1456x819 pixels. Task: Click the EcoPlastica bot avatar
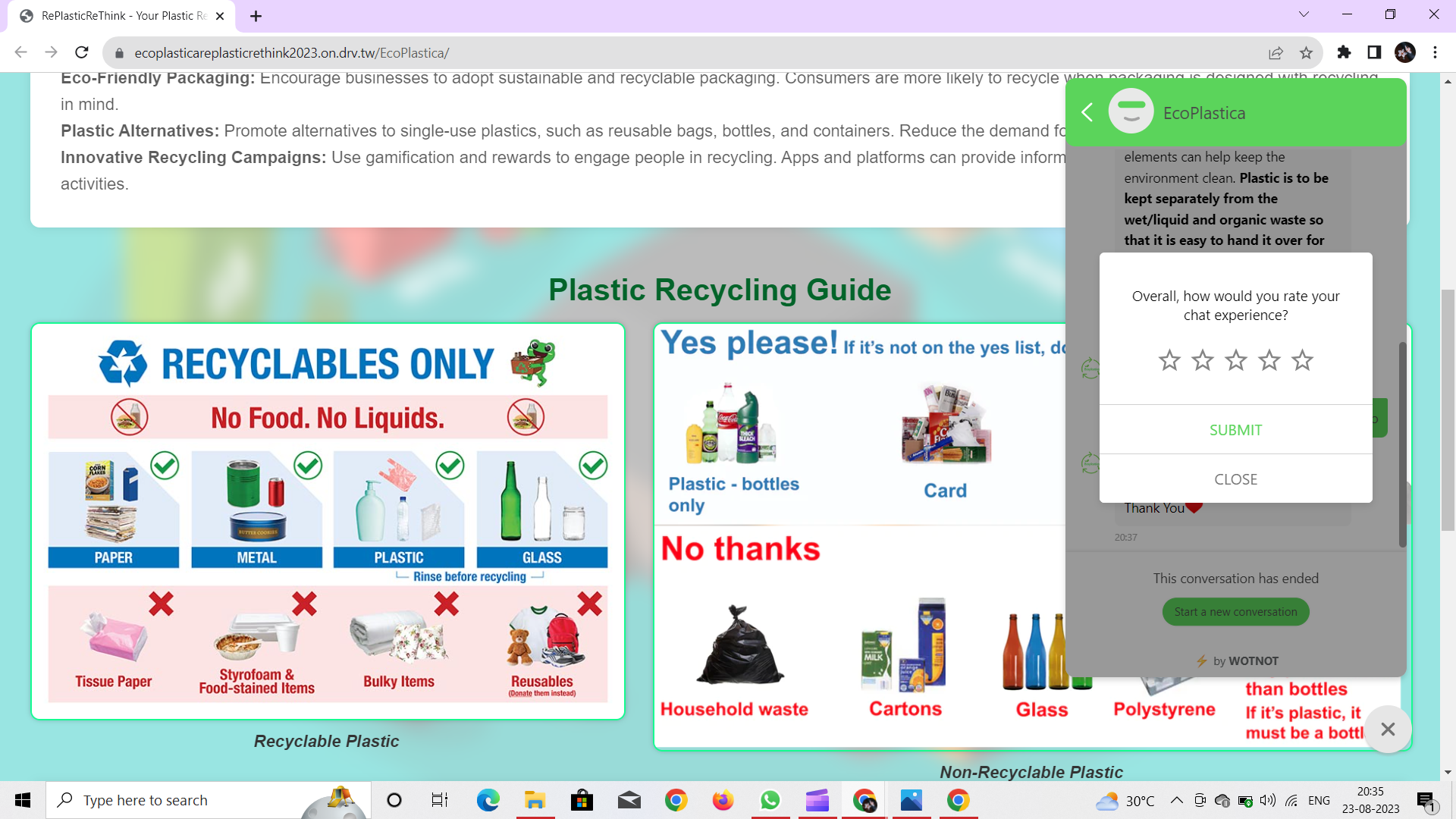[x=1131, y=112]
